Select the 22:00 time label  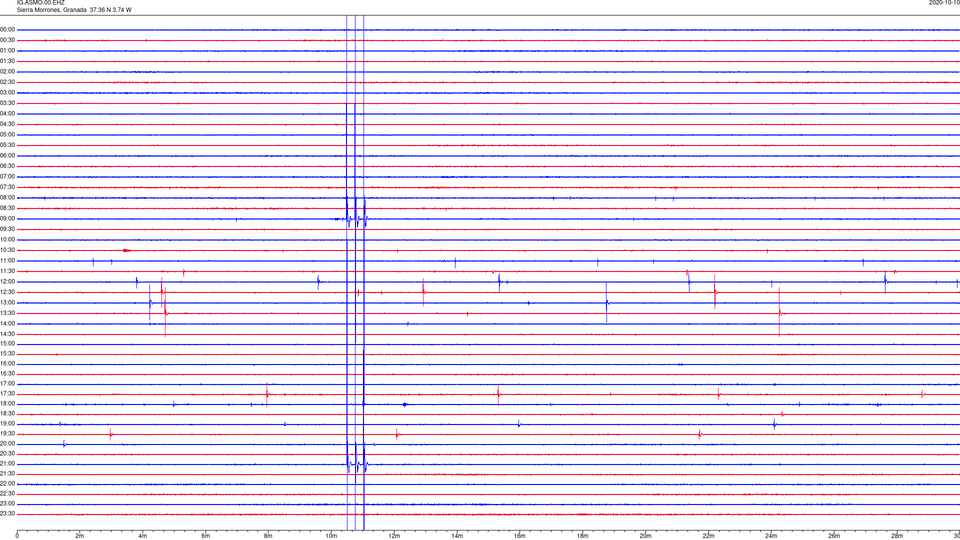pyautogui.click(x=8, y=484)
